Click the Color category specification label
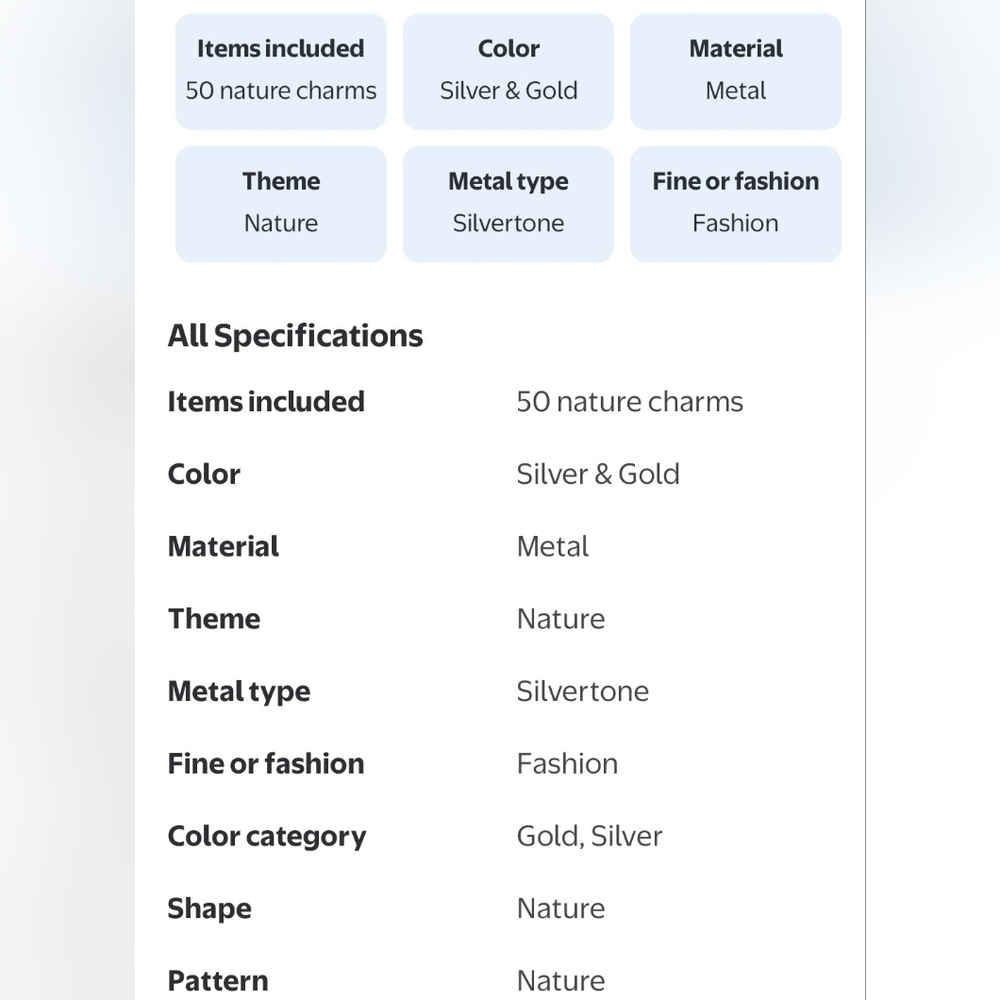Screen dimensions: 1000x1000 [x=267, y=836]
